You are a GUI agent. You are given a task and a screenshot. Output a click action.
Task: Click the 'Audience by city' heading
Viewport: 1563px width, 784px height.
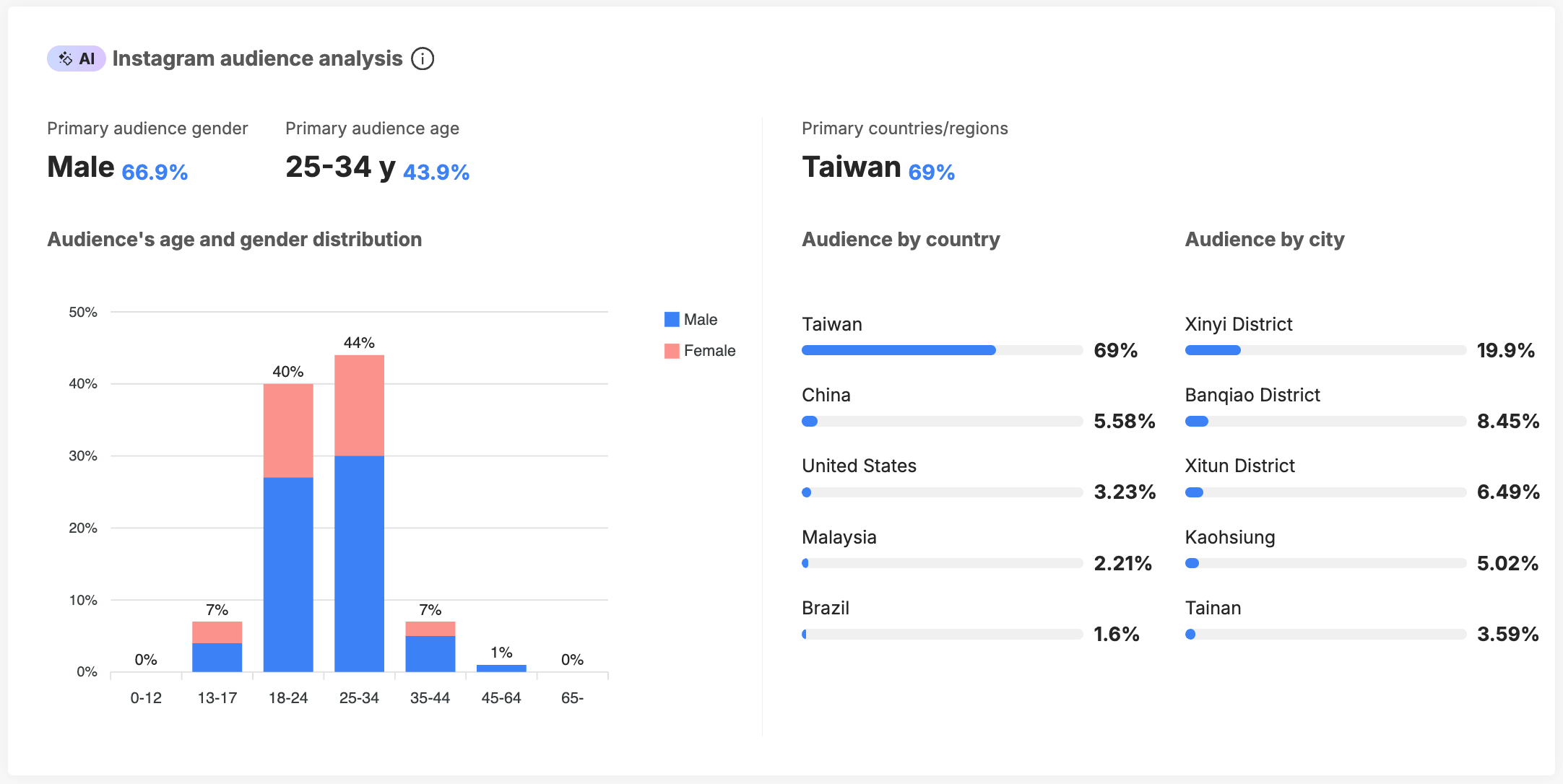pyautogui.click(x=1265, y=240)
